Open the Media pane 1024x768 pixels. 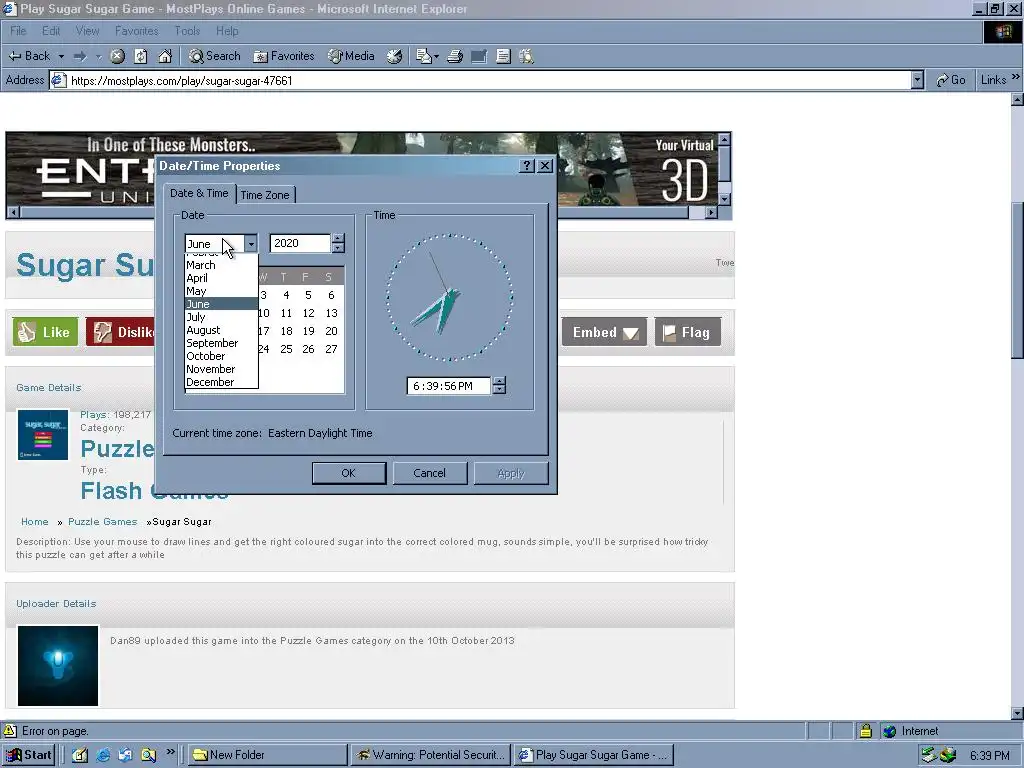click(351, 56)
